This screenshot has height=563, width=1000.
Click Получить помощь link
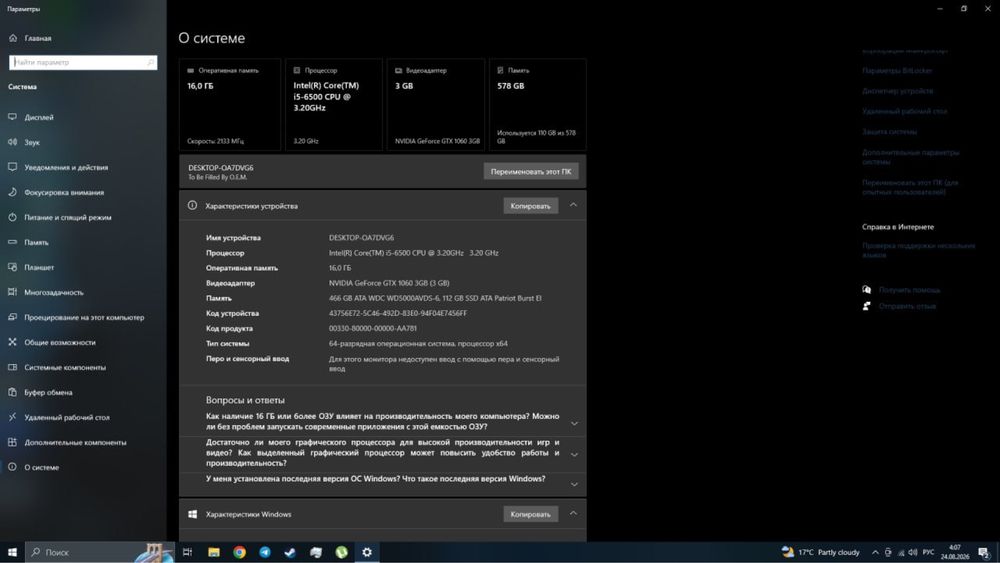pyautogui.click(x=909, y=290)
